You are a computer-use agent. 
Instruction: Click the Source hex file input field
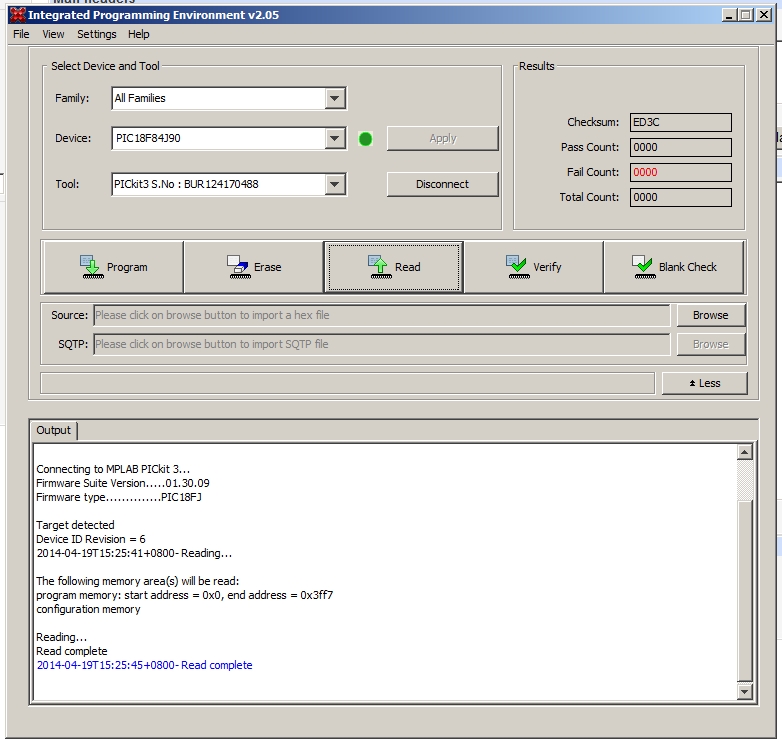point(382,315)
